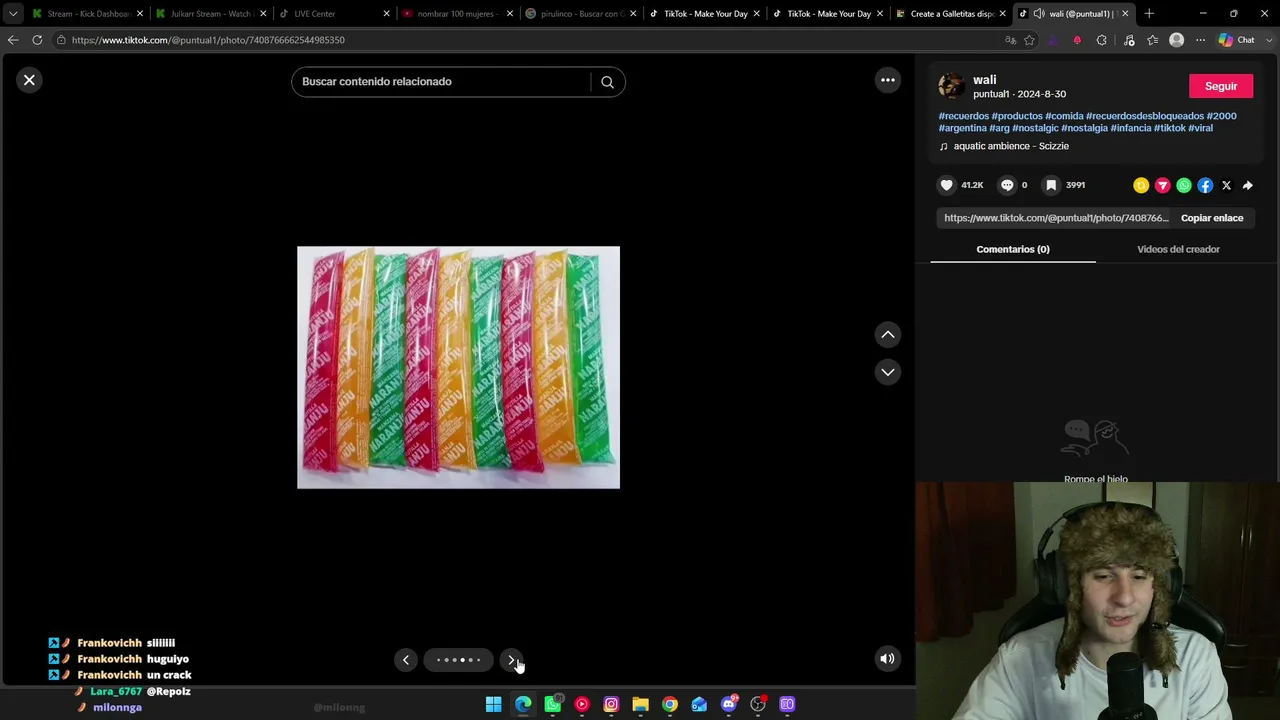1280x720 pixels.
Task: Like the post with the heart icon
Action: point(947,185)
